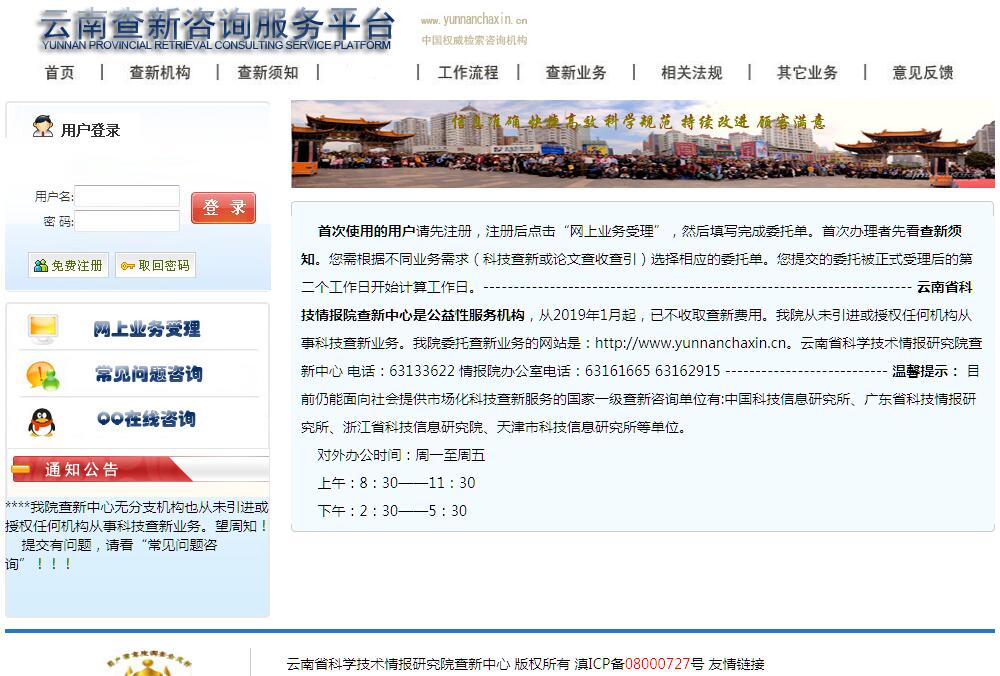This screenshot has height=676, width=1000.
Task: Select 工作流程 from the top menu
Action: (x=467, y=72)
